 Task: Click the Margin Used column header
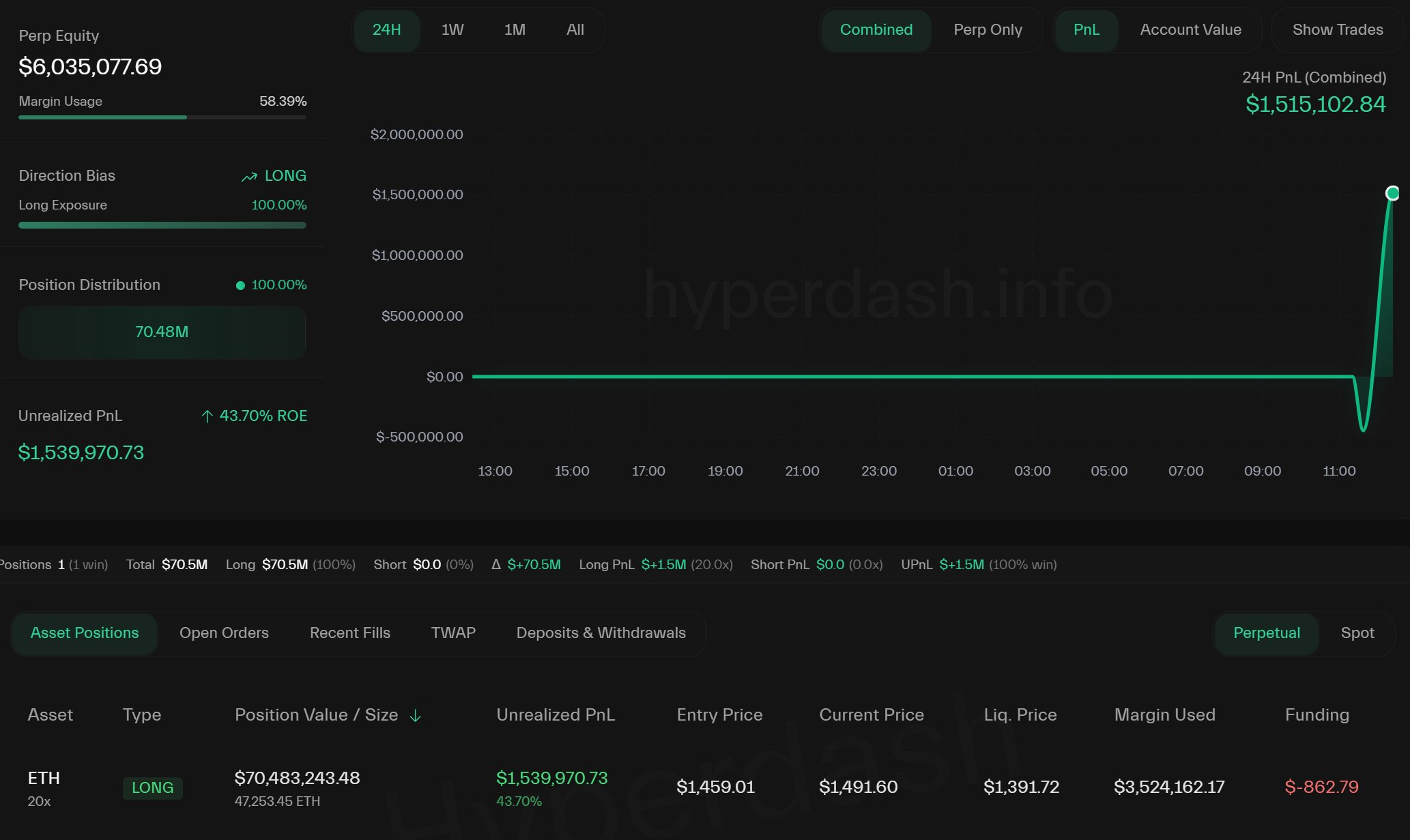[1165, 715]
